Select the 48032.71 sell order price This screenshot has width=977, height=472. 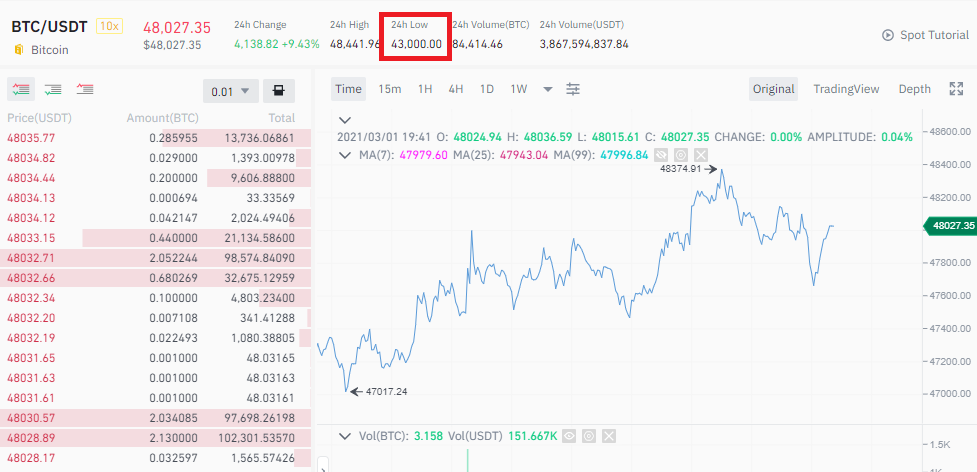click(x=31, y=258)
